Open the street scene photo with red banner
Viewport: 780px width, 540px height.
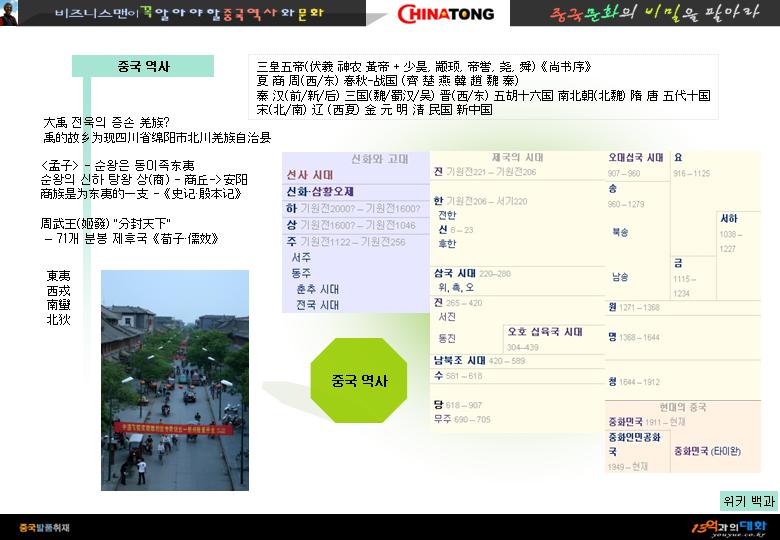pos(175,380)
